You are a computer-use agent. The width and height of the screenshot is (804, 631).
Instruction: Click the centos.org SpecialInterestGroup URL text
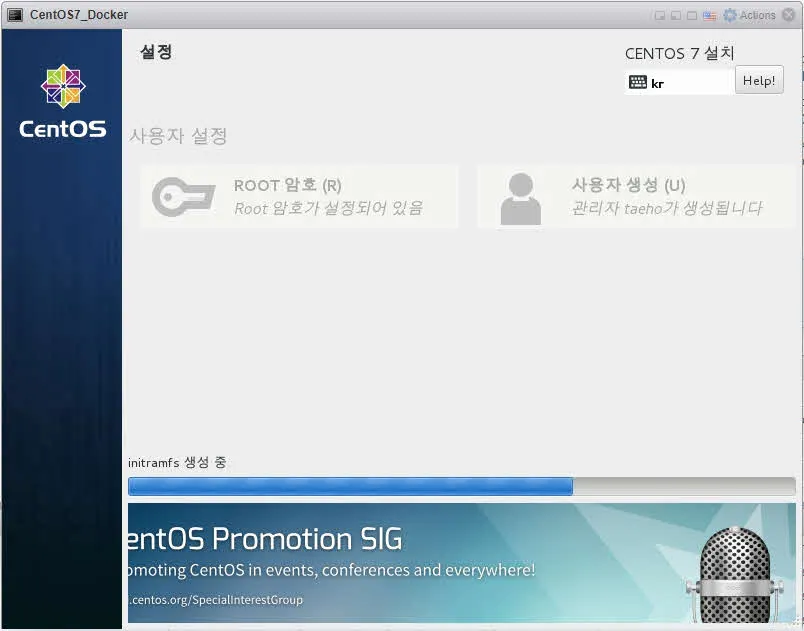pyautogui.click(x=215, y=600)
